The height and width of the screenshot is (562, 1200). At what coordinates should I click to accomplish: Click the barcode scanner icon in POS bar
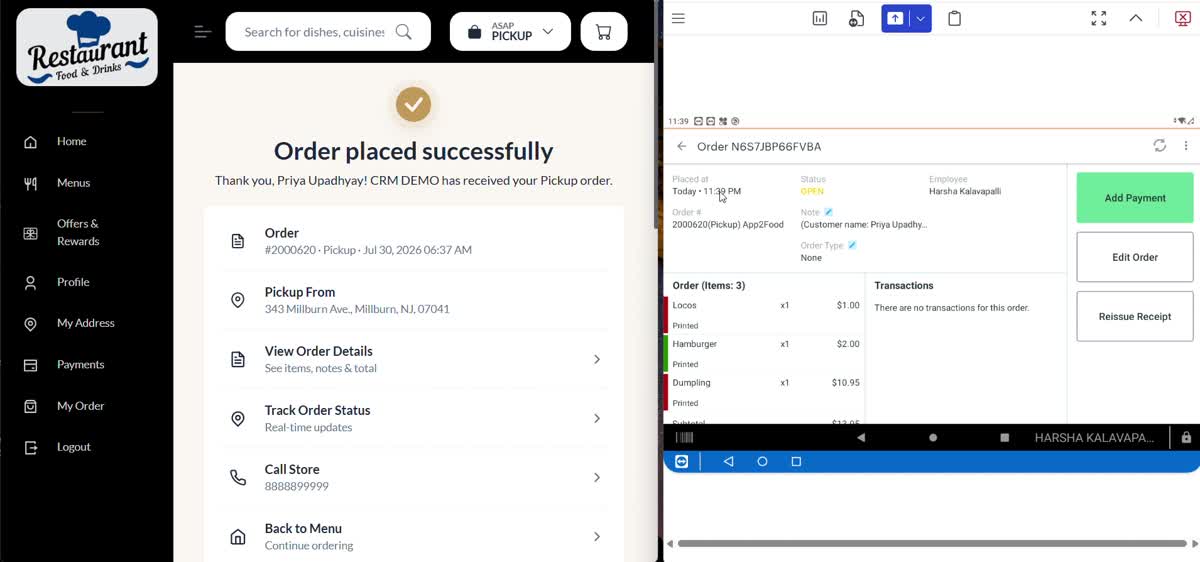[x=685, y=438]
